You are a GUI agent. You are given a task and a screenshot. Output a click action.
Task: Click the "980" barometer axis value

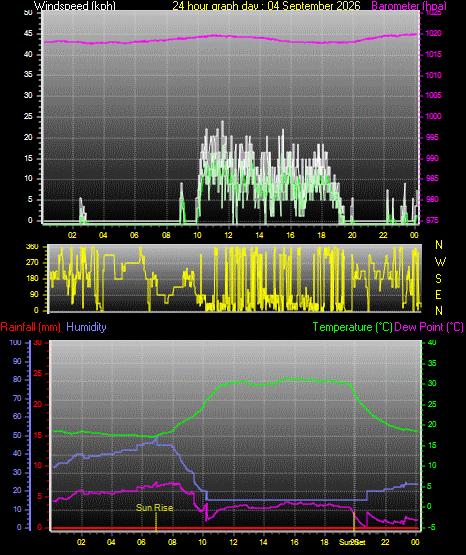432,199
